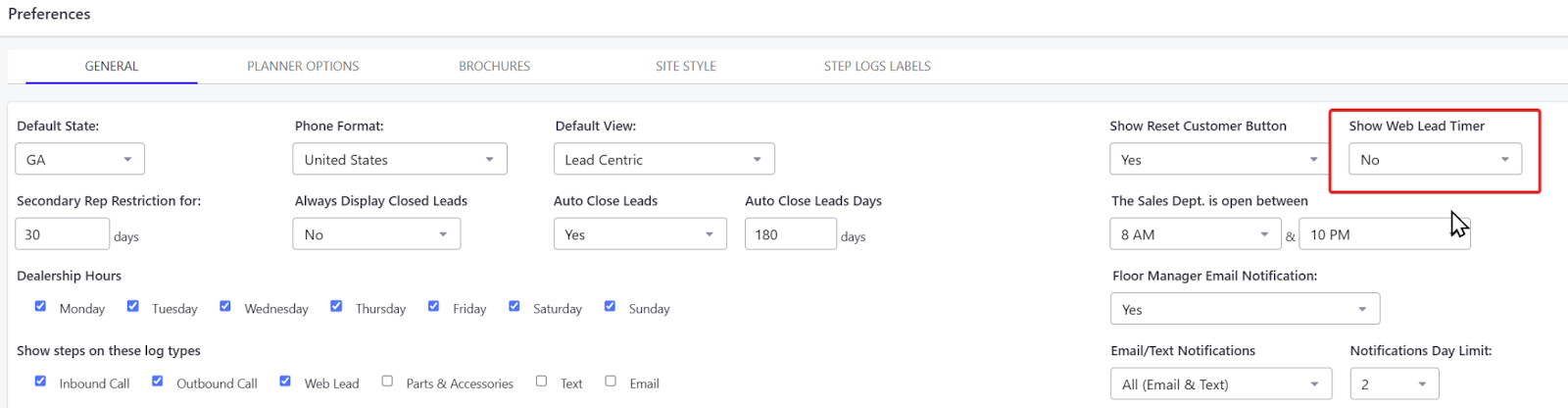Open the Step Logs Labels tab
1568x408 pixels.
877,67
